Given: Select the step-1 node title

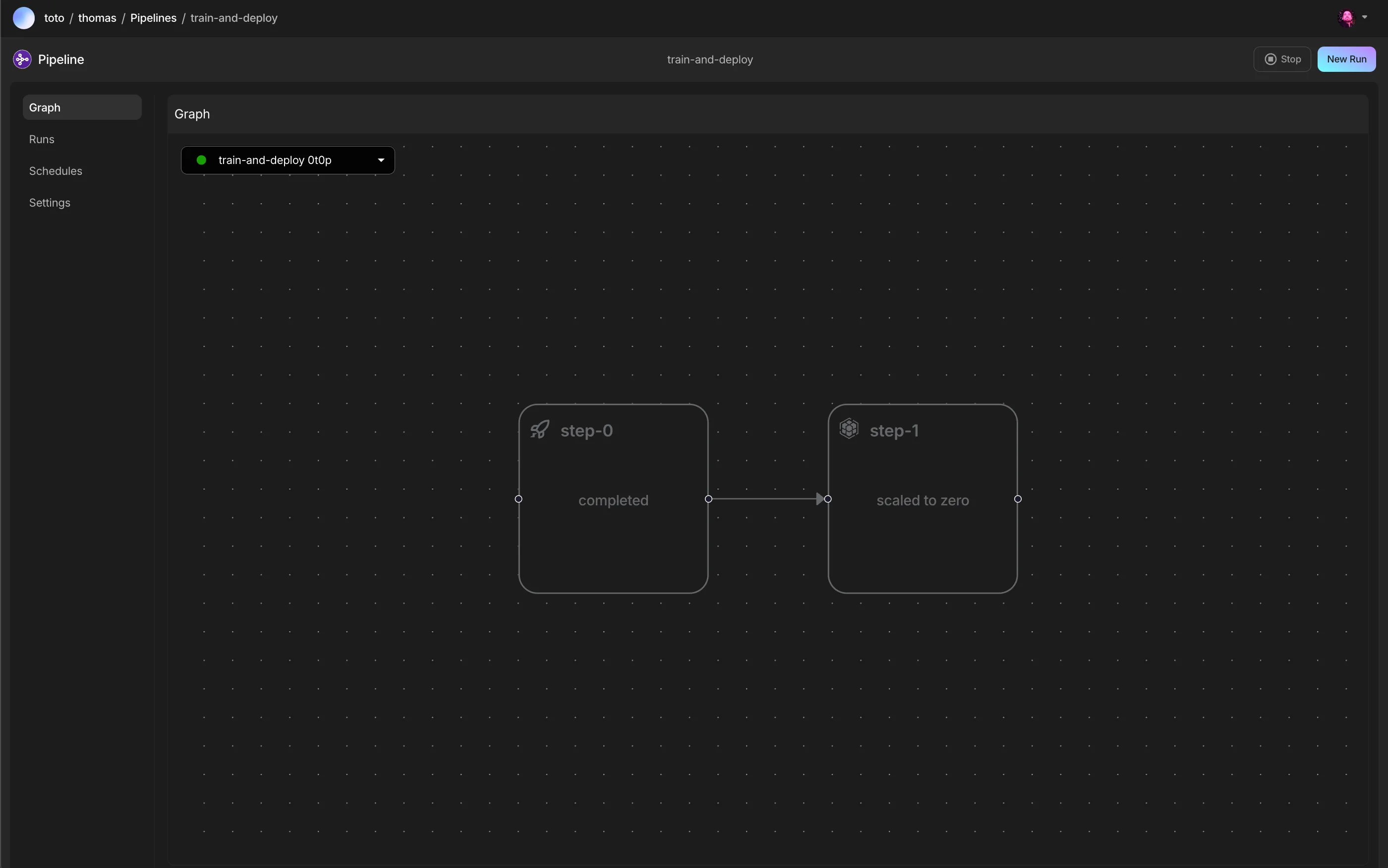Looking at the screenshot, I should coord(894,431).
